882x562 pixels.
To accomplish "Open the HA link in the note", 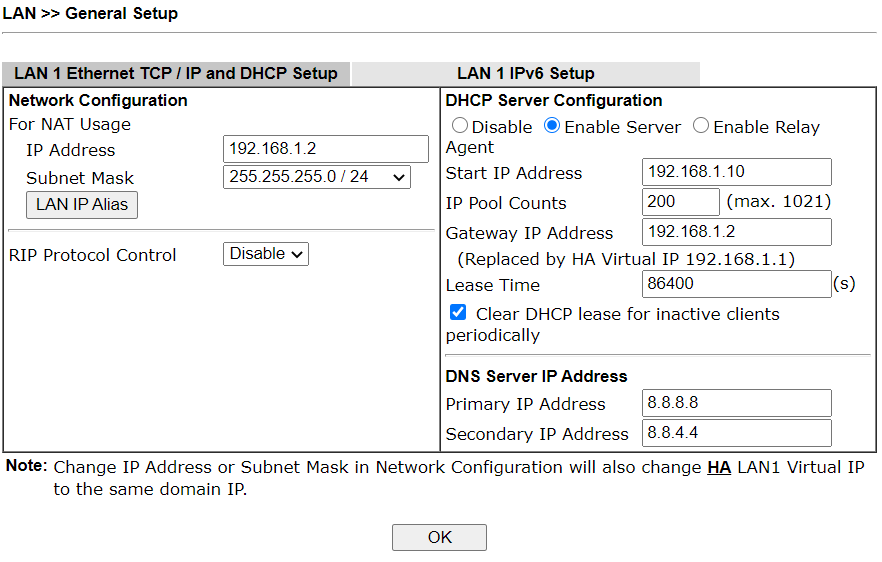I will 718,468.
